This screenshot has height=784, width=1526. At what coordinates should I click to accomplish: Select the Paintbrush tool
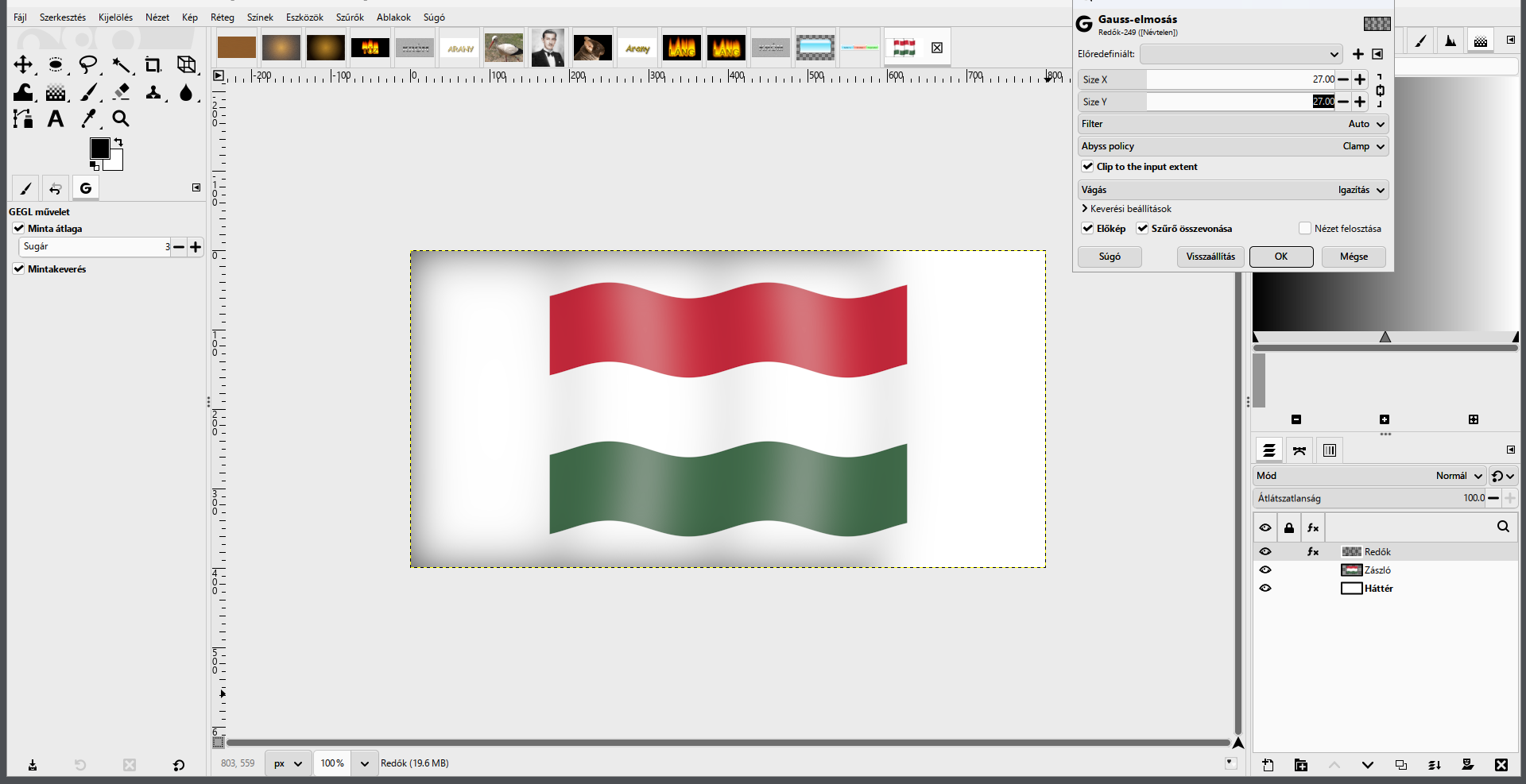(88, 92)
